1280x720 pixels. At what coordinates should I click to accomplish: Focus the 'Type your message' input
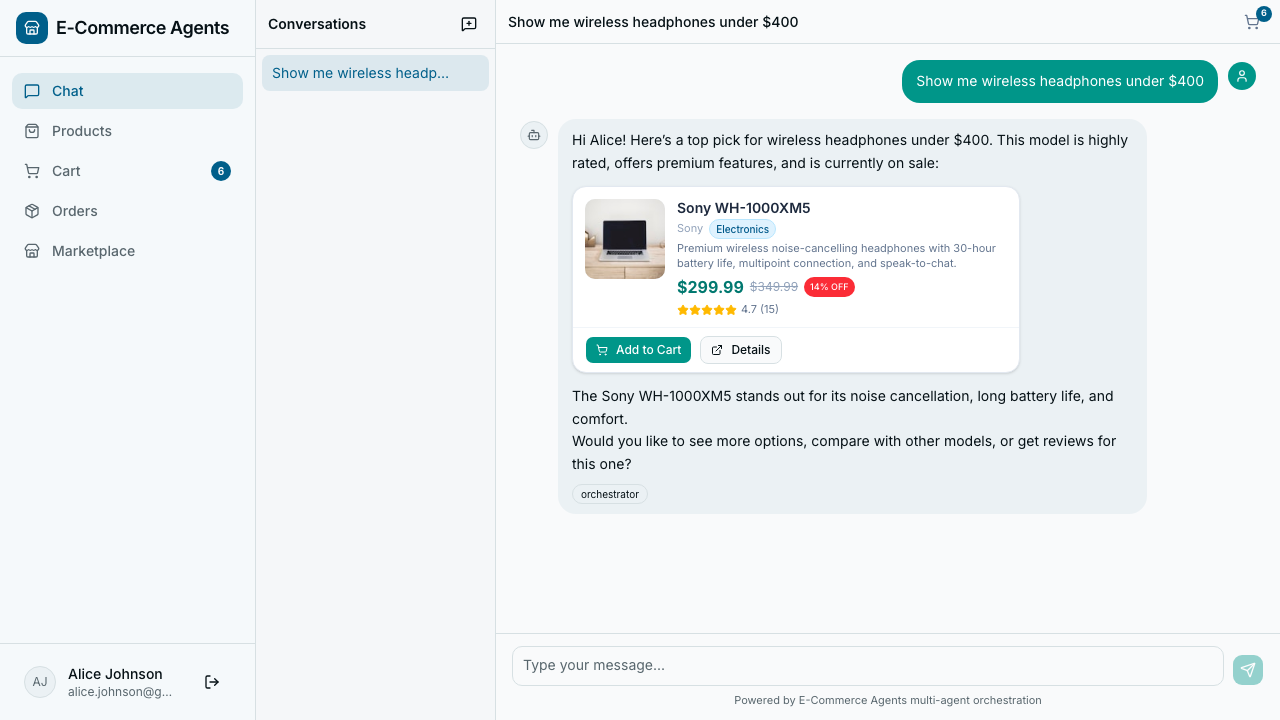point(868,666)
